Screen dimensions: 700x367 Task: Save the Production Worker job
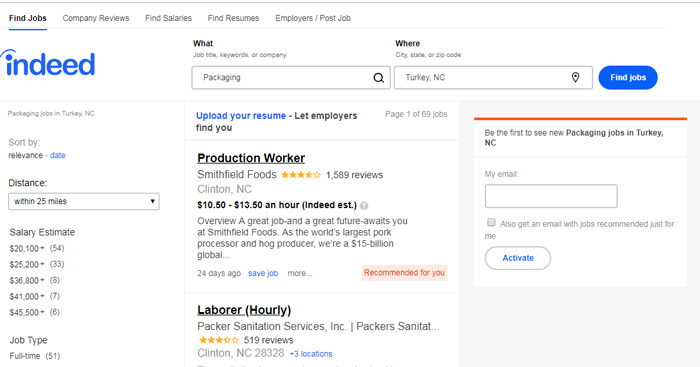[263, 273]
